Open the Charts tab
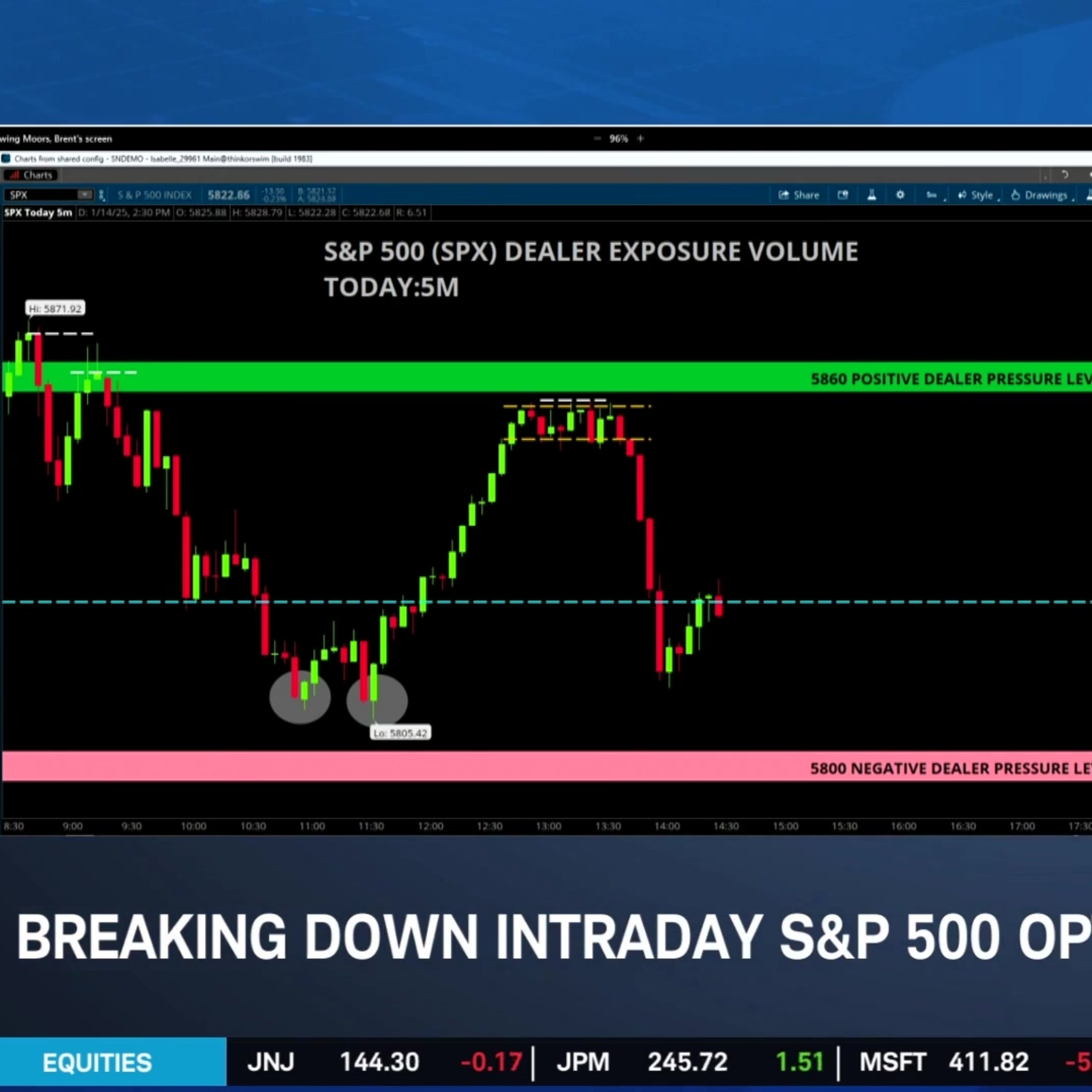This screenshot has height=1092, width=1092. coord(31,175)
